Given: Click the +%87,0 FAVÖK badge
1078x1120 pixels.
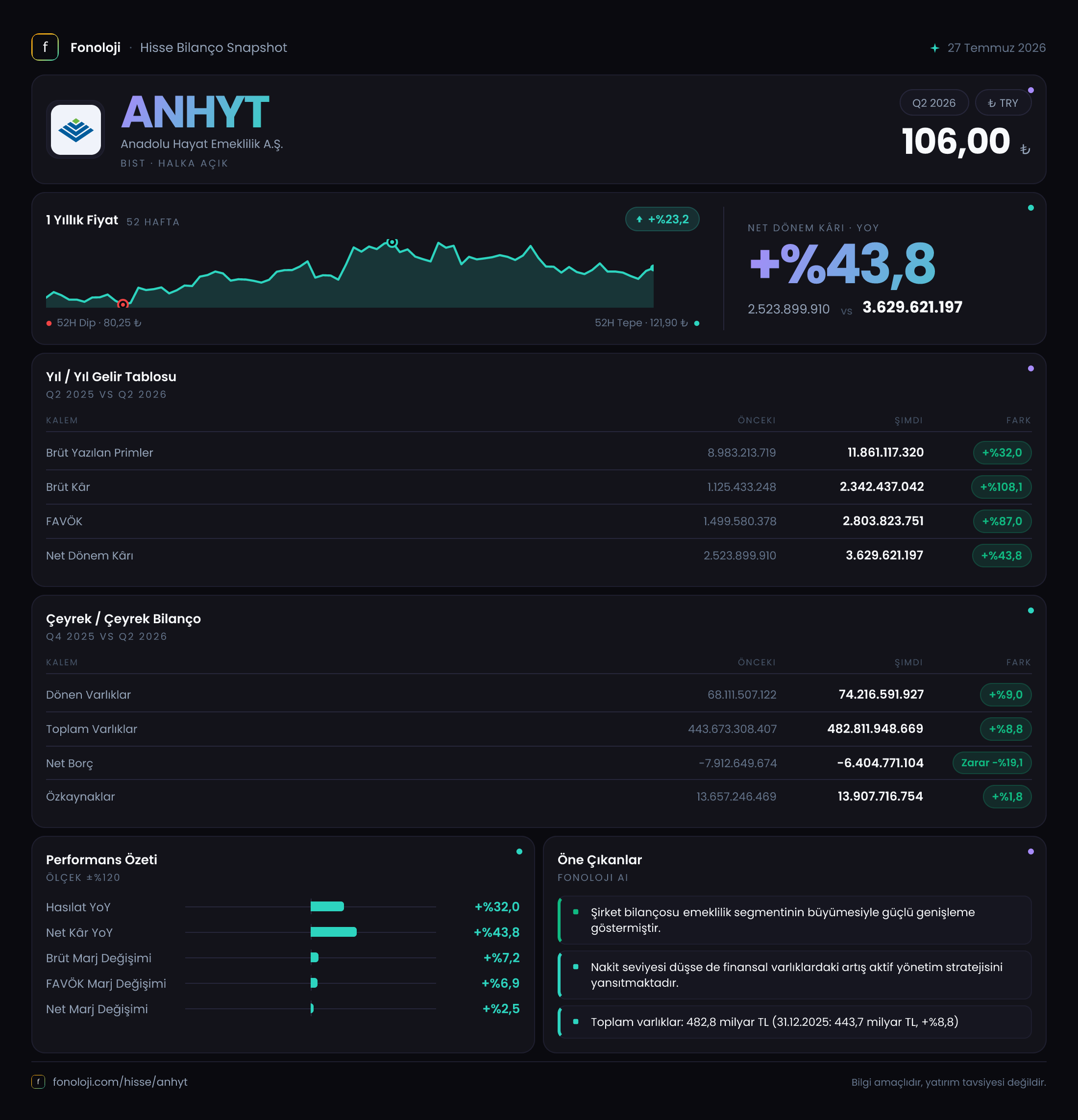Looking at the screenshot, I should [x=1002, y=521].
